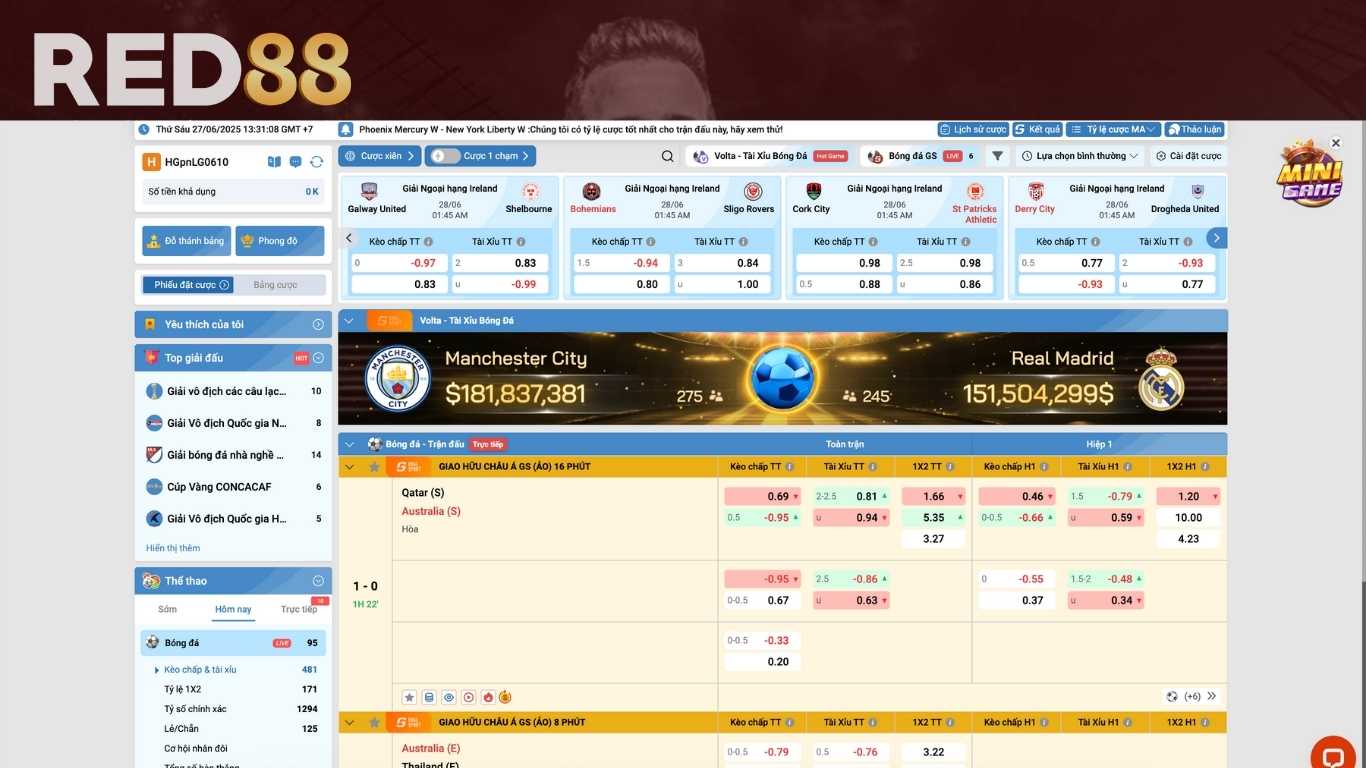Click Kết quả button
This screenshot has height=768, width=1366.
pyautogui.click(x=1037, y=129)
